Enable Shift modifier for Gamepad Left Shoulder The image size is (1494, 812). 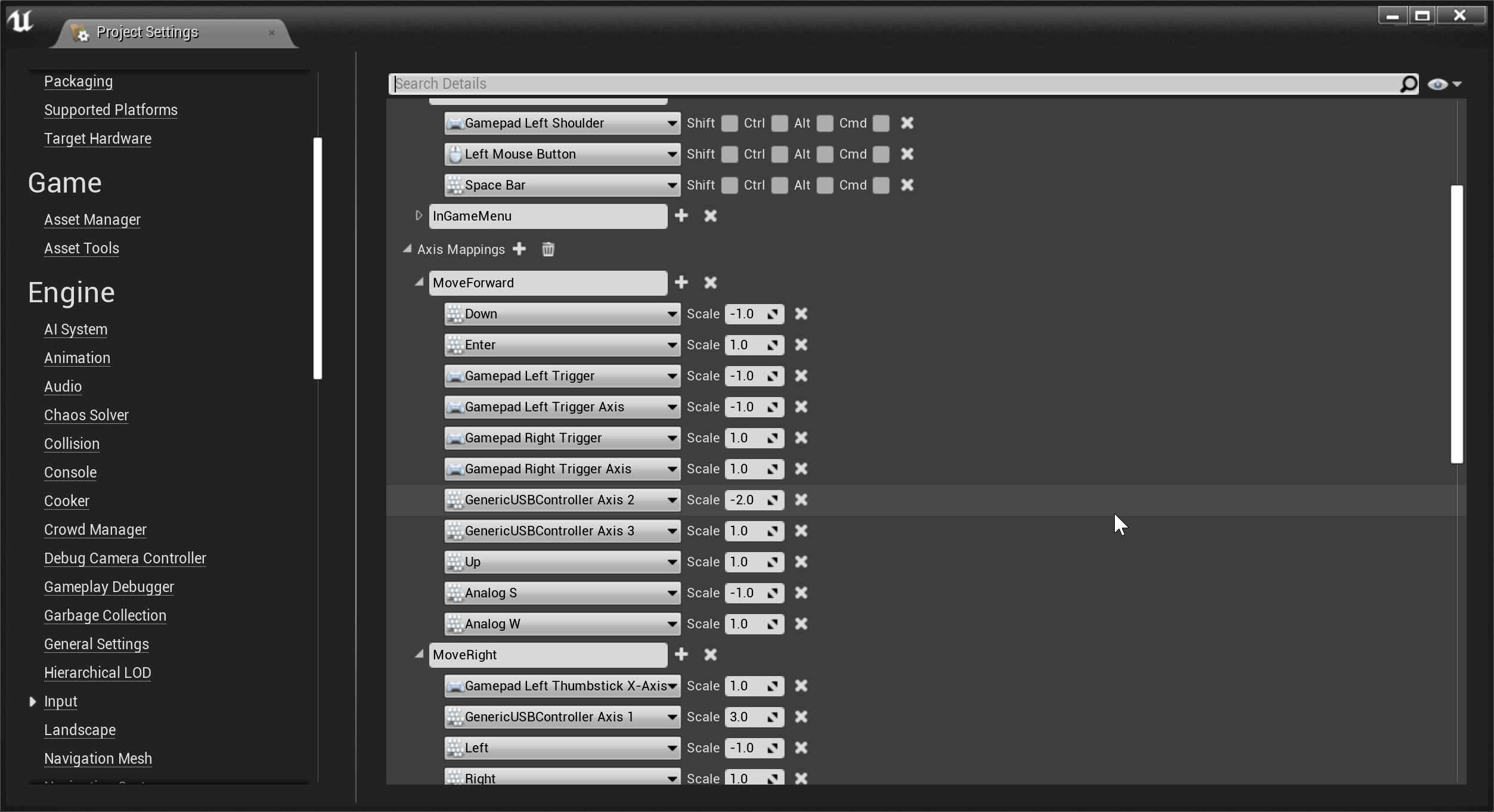point(729,123)
